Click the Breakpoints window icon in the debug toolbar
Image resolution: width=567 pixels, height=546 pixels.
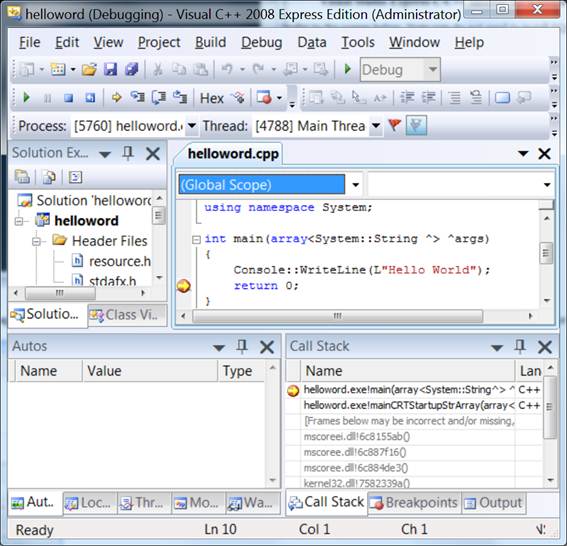click(264, 98)
